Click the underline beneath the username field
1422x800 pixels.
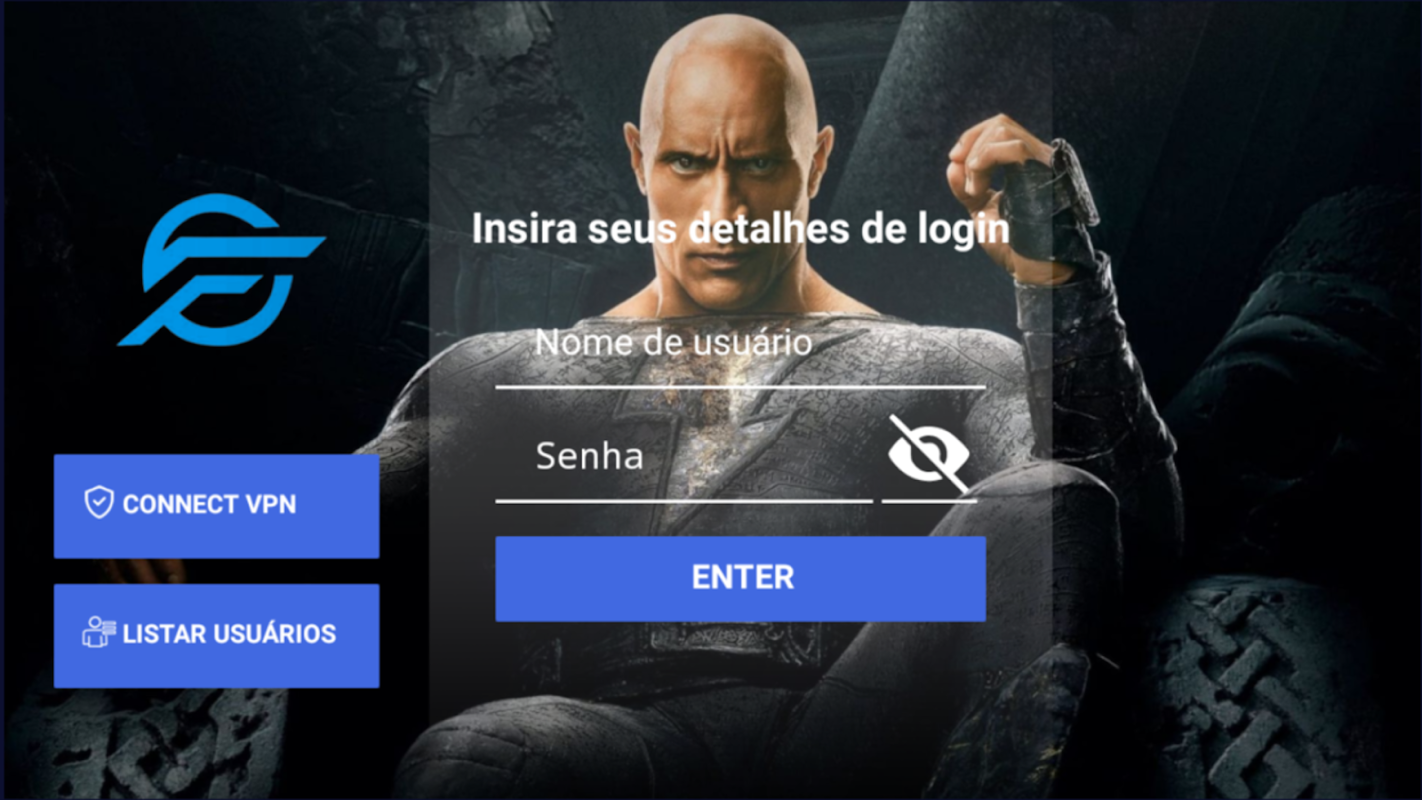coord(741,385)
